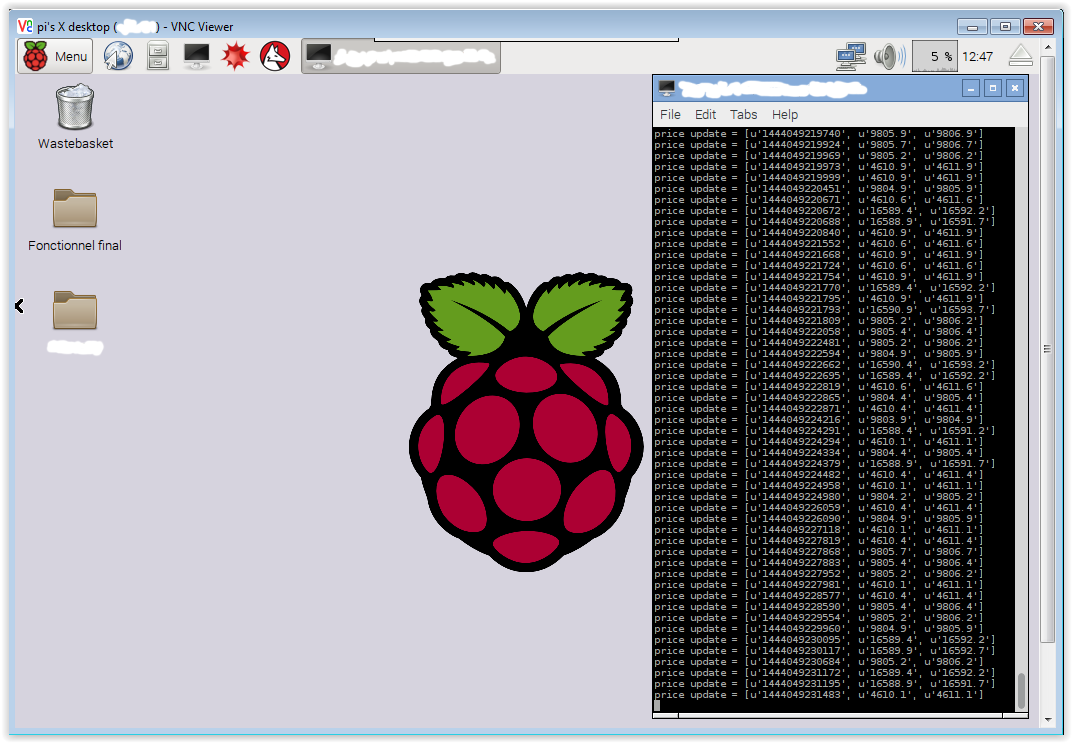Click terminal line with timestamp 1444049224216
Image resolution: width=1072 pixels, height=743 pixels.
(818, 420)
